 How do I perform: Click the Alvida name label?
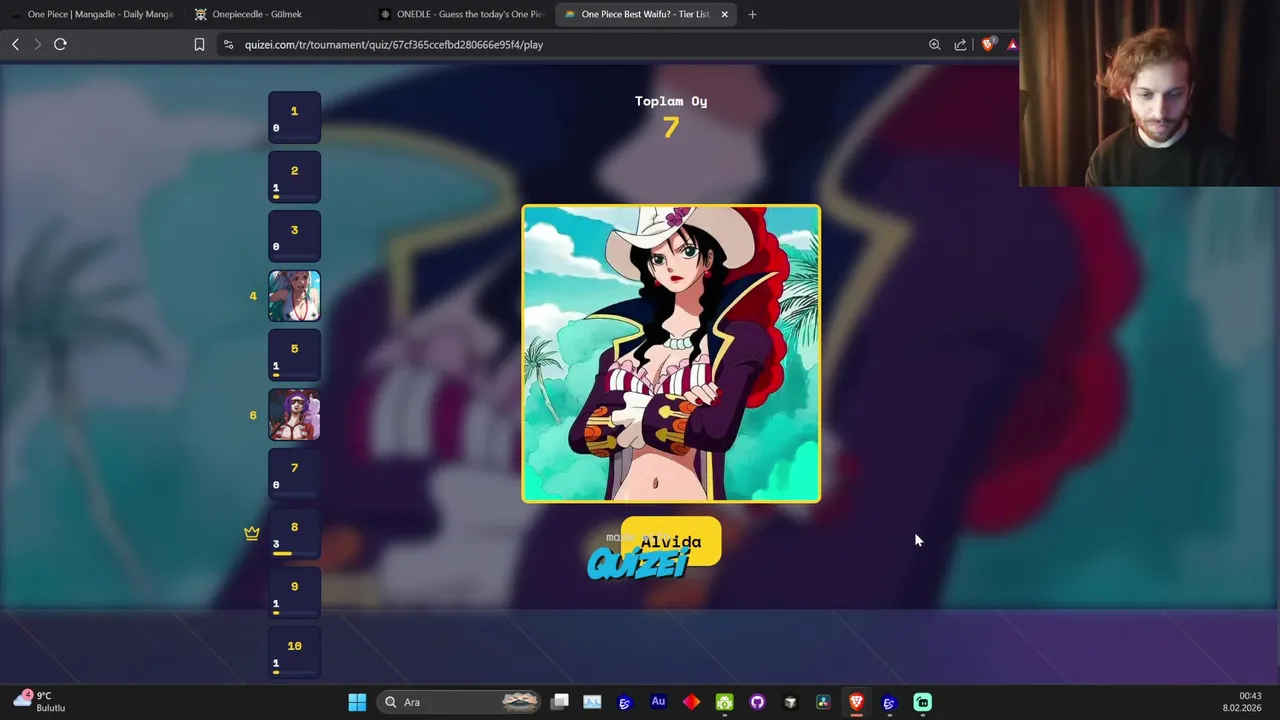[671, 541]
